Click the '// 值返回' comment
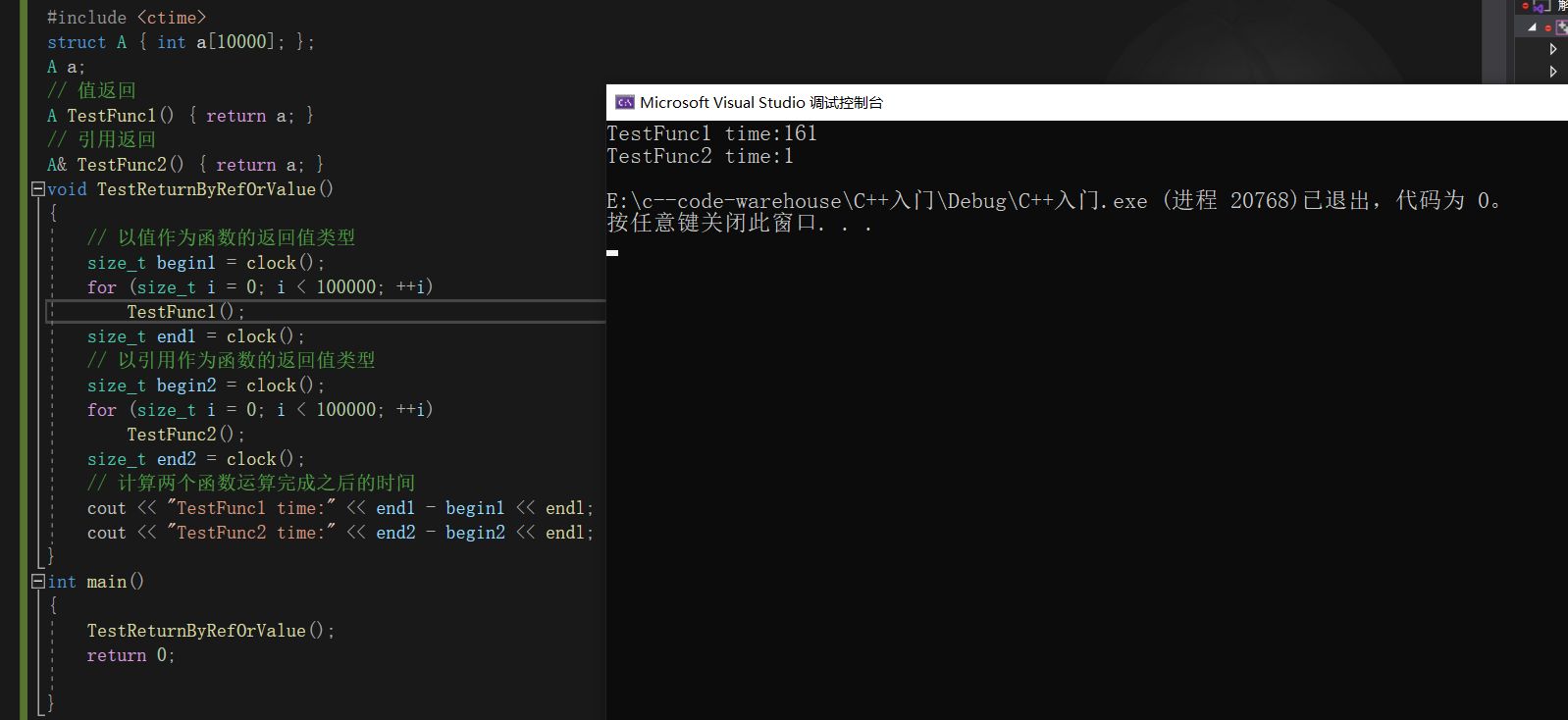Image resolution: width=1568 pixels, height=720 pixels. pyautogui.click(x=91, y=91)
